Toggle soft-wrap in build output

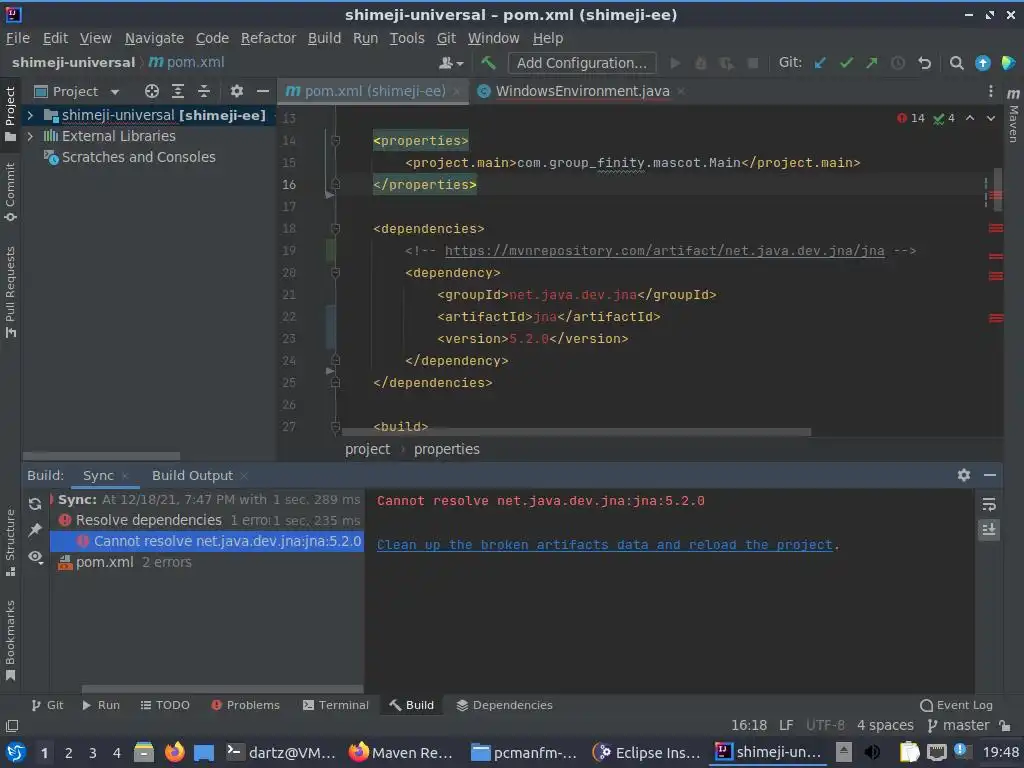pyautogui.click(x=989, y=504)
